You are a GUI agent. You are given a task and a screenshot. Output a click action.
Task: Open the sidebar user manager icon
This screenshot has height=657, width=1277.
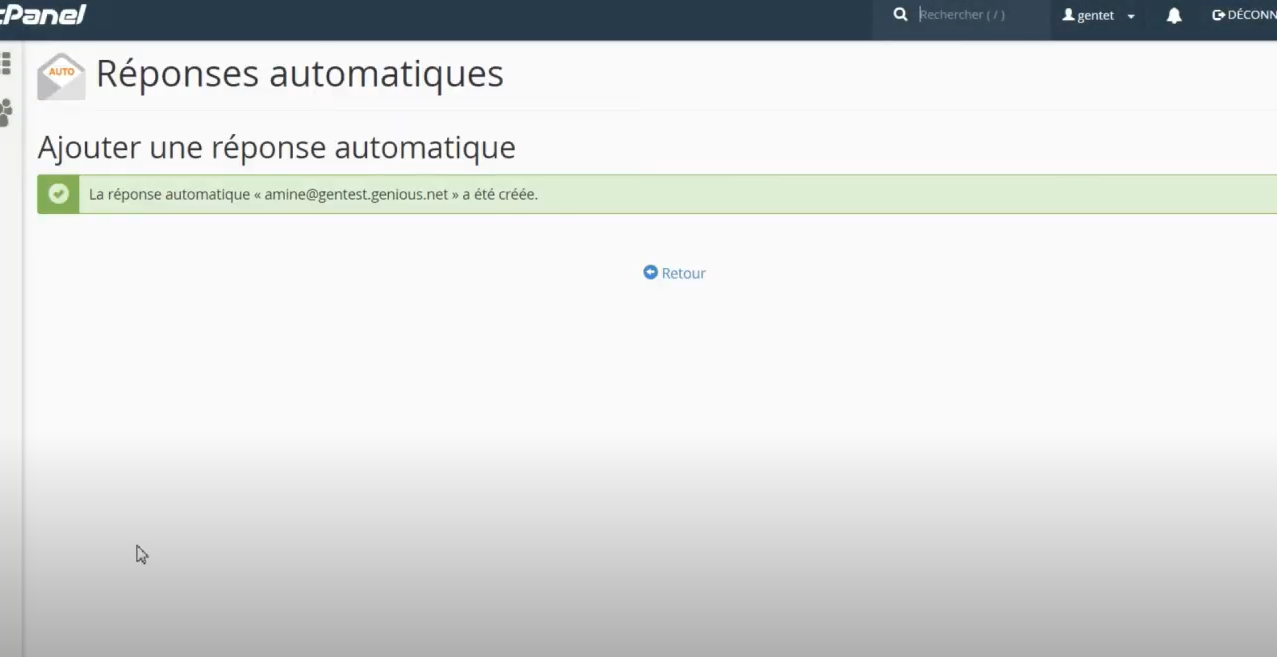coord(6,112)
